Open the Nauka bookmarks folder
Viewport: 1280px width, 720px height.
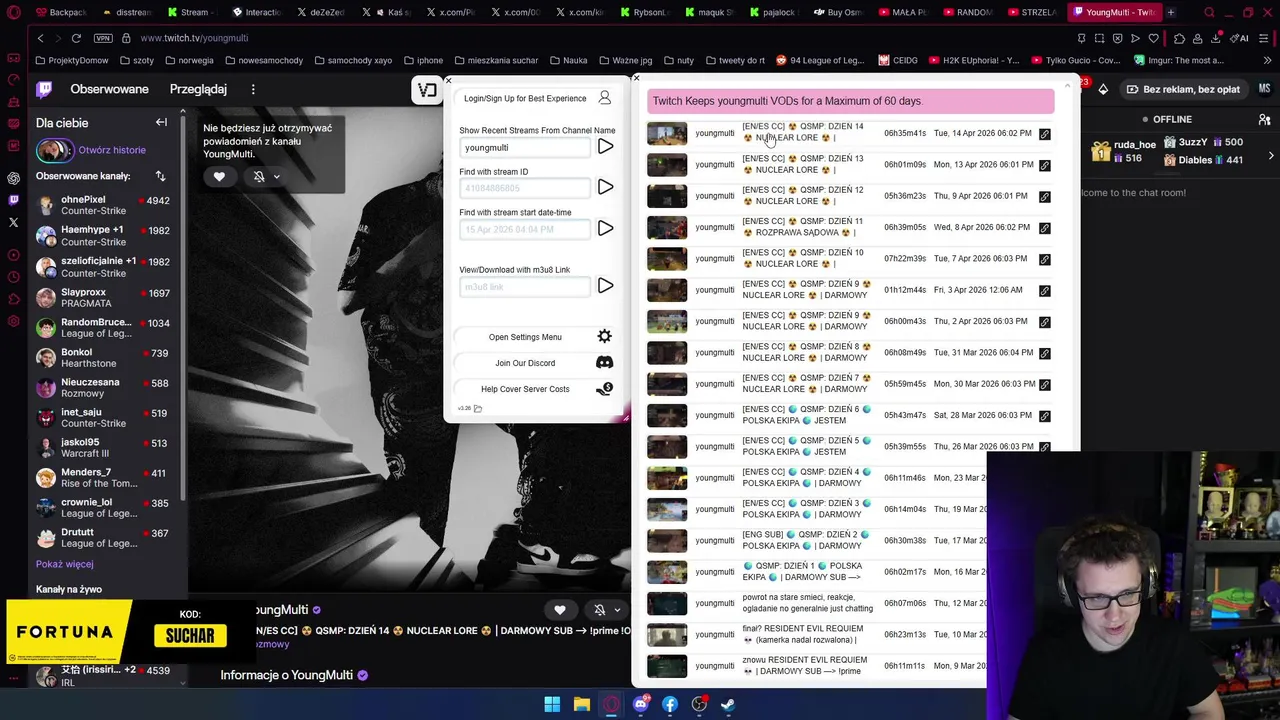[x=568, y=60]
